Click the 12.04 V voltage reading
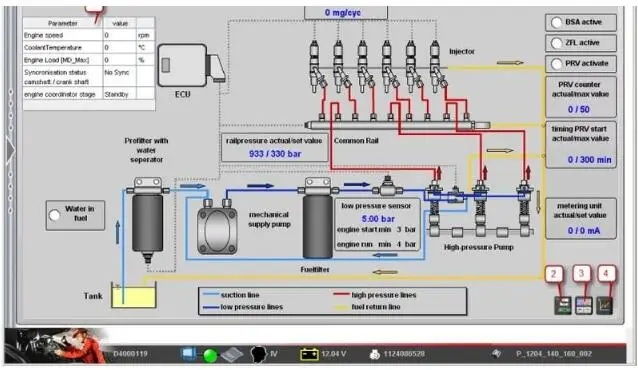 pos(334,354)
